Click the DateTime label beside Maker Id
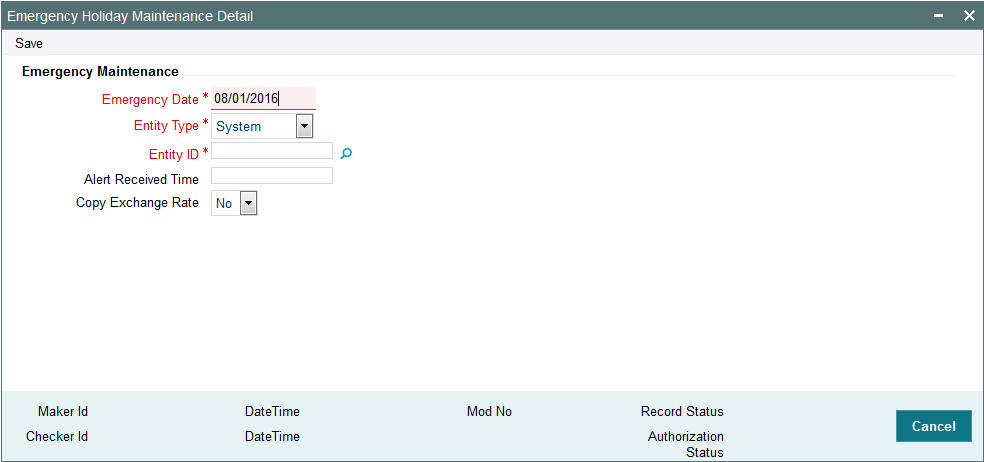984x462 pixels. tap(272, 412)
